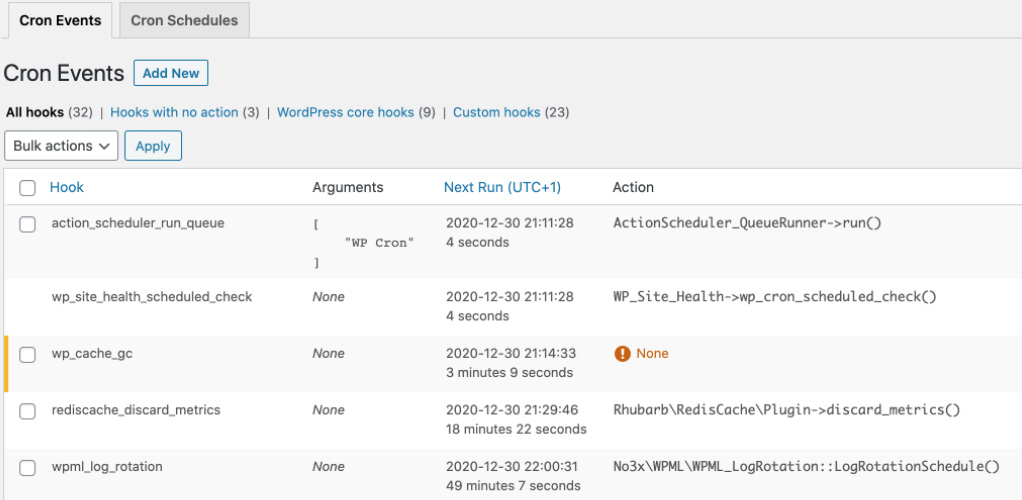Click the orange None action warning text
This screenshot has height=500, width=1022.
(652, 354)
